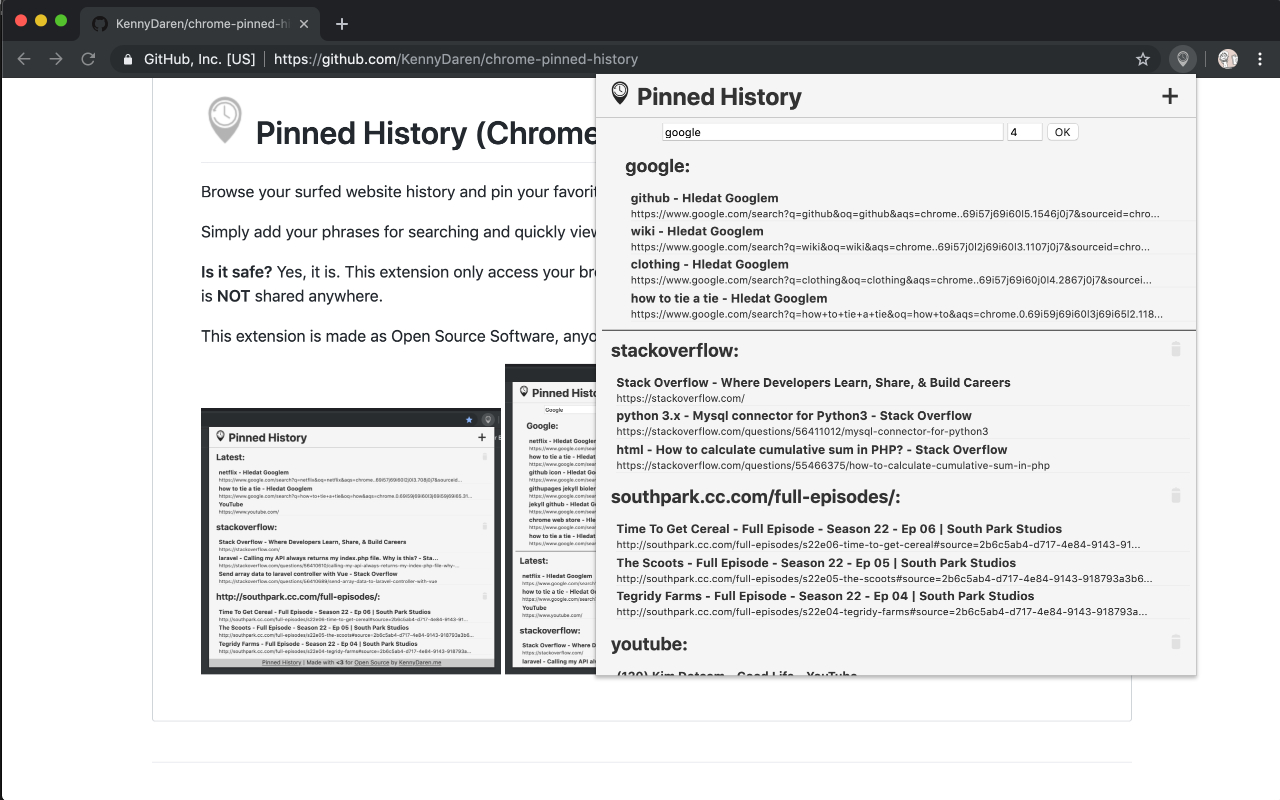Delete the youtube pinned section

[x=1176, y=642]
